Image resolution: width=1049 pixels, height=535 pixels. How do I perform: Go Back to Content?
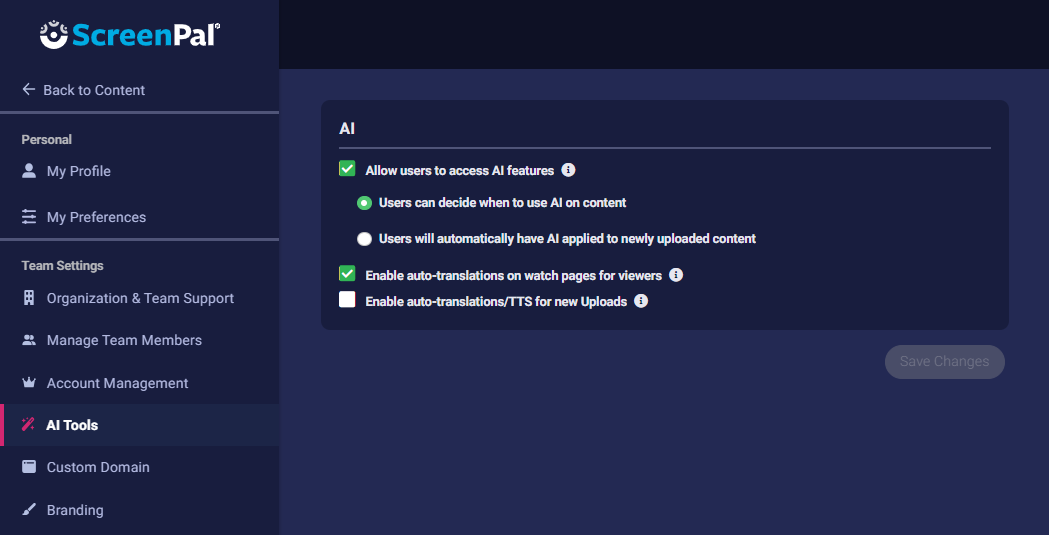pyautogui.click(x=94, y=90)
